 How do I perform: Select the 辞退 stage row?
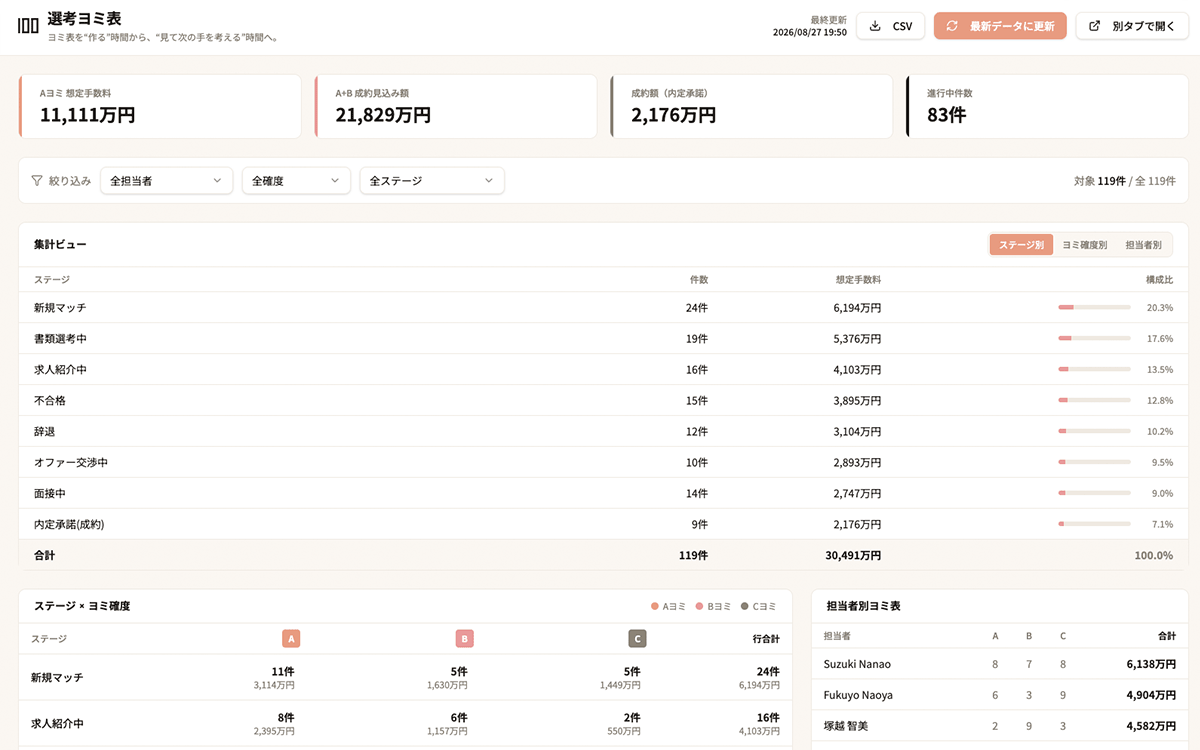(603, 432)
